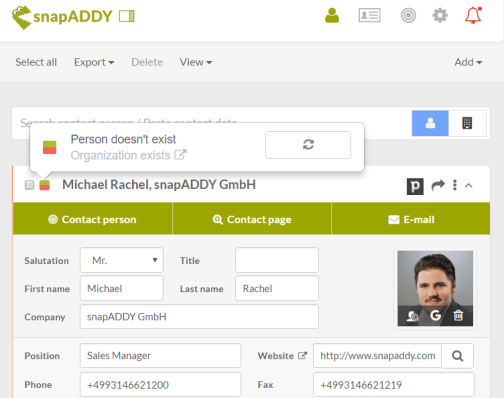Select the E-mail tab
The height and width of the screenshot is (398, 504).
pyautogui.click(x=411, y=219)
